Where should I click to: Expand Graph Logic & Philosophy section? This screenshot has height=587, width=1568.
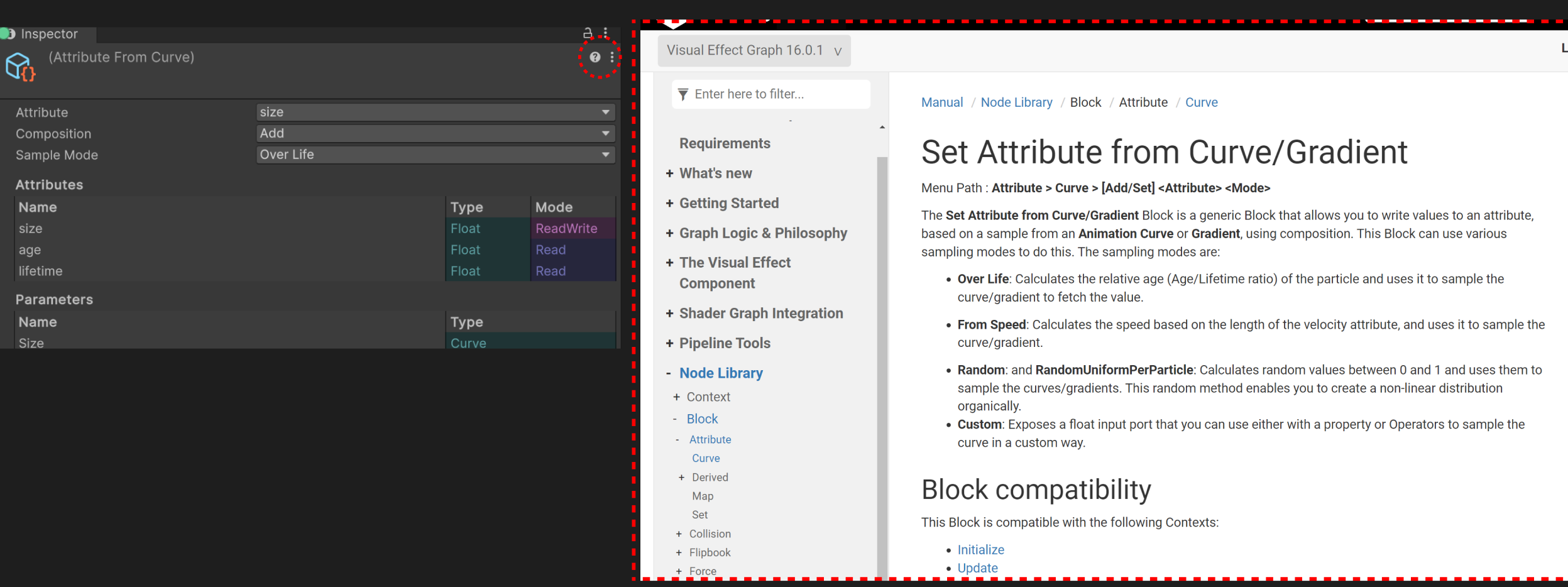pos(669,233)
